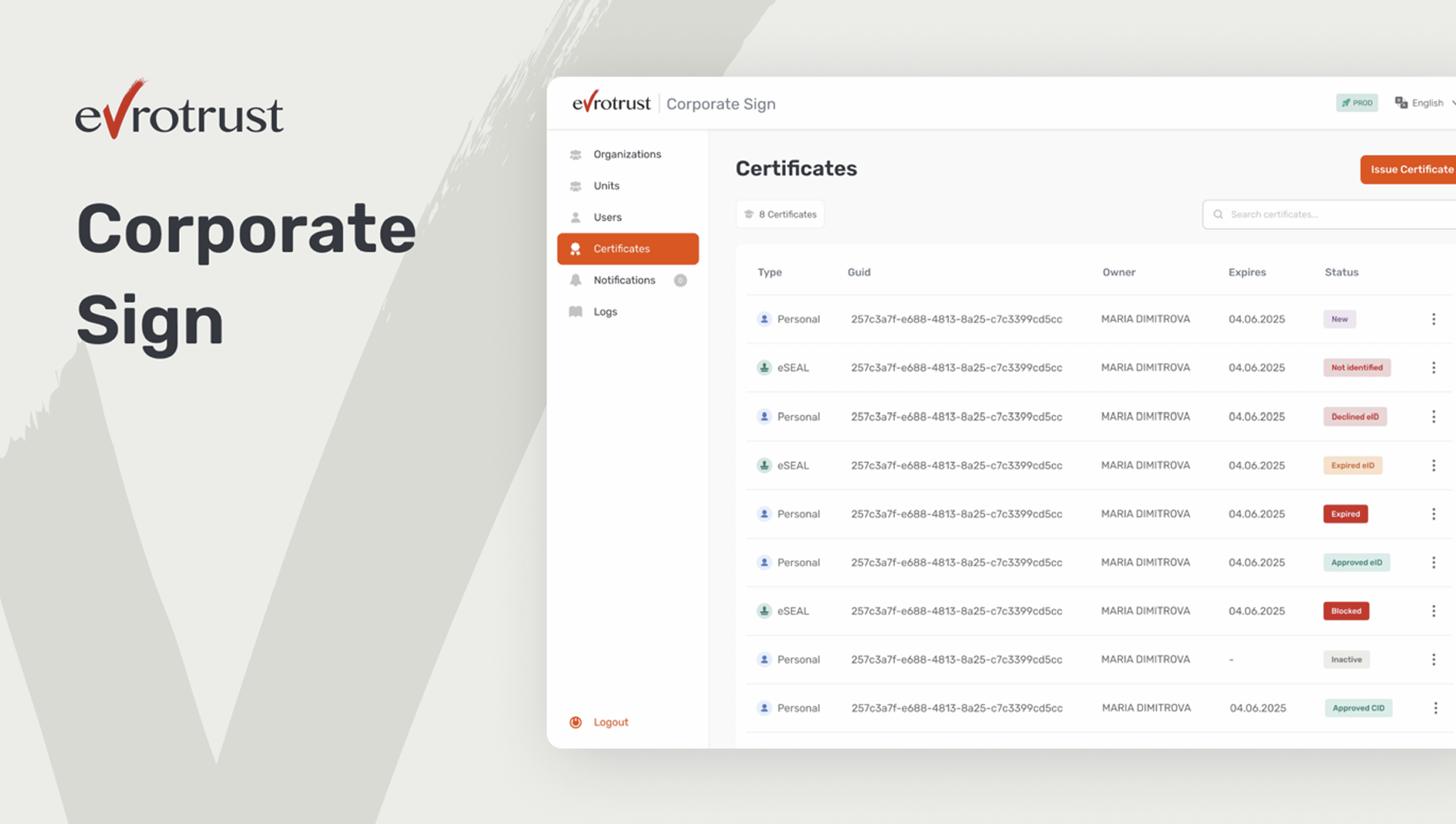Click the notifications count badge
The image size is (1456, 824).
pyautogui.click(x=680, y=280)
